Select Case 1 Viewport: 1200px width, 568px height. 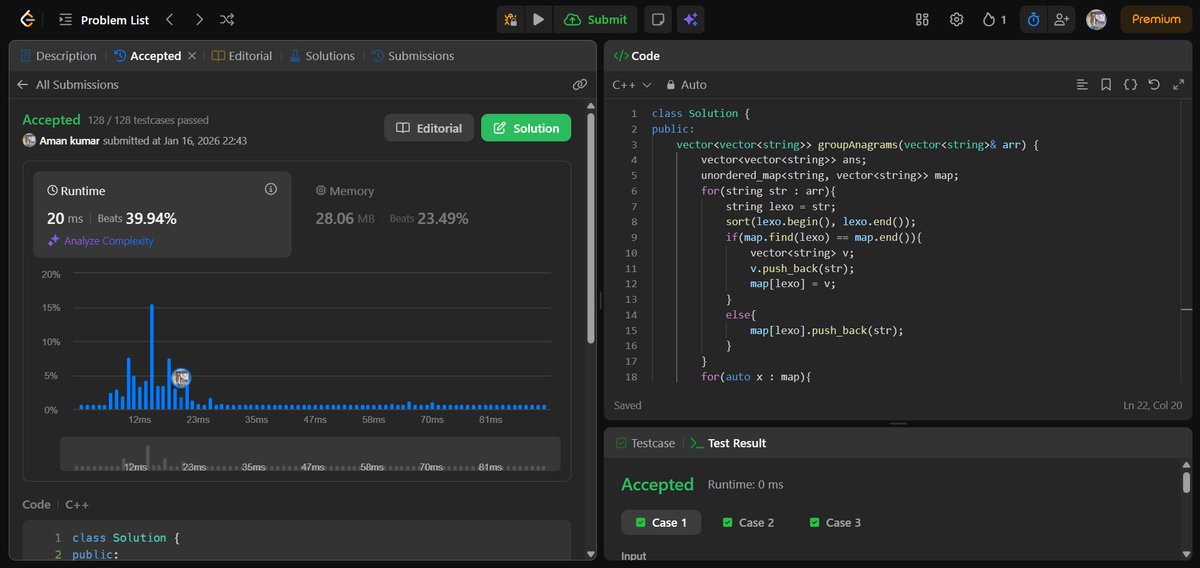pyautogui.click(x=661, y=522)
